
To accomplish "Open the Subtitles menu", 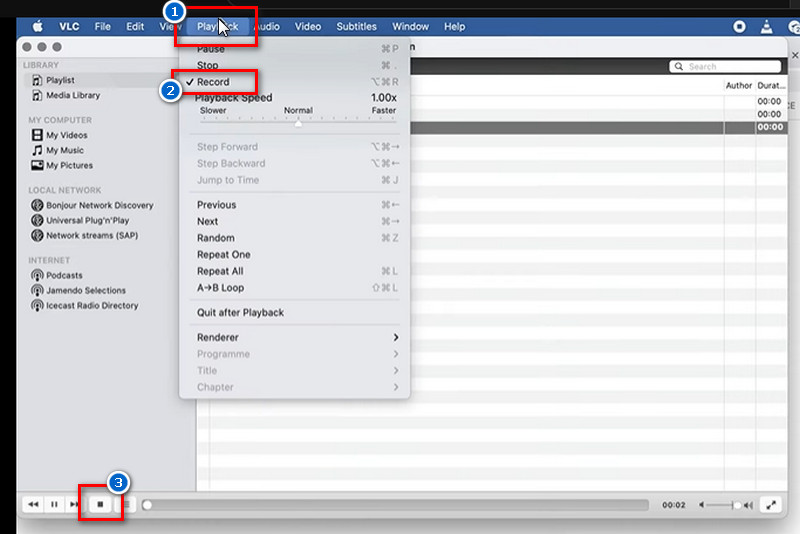I will click(356, 27).
